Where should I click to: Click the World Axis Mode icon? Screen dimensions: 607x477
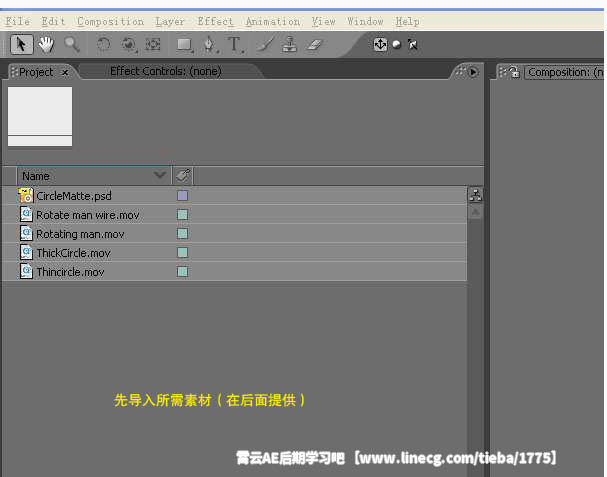coord(396,44)
